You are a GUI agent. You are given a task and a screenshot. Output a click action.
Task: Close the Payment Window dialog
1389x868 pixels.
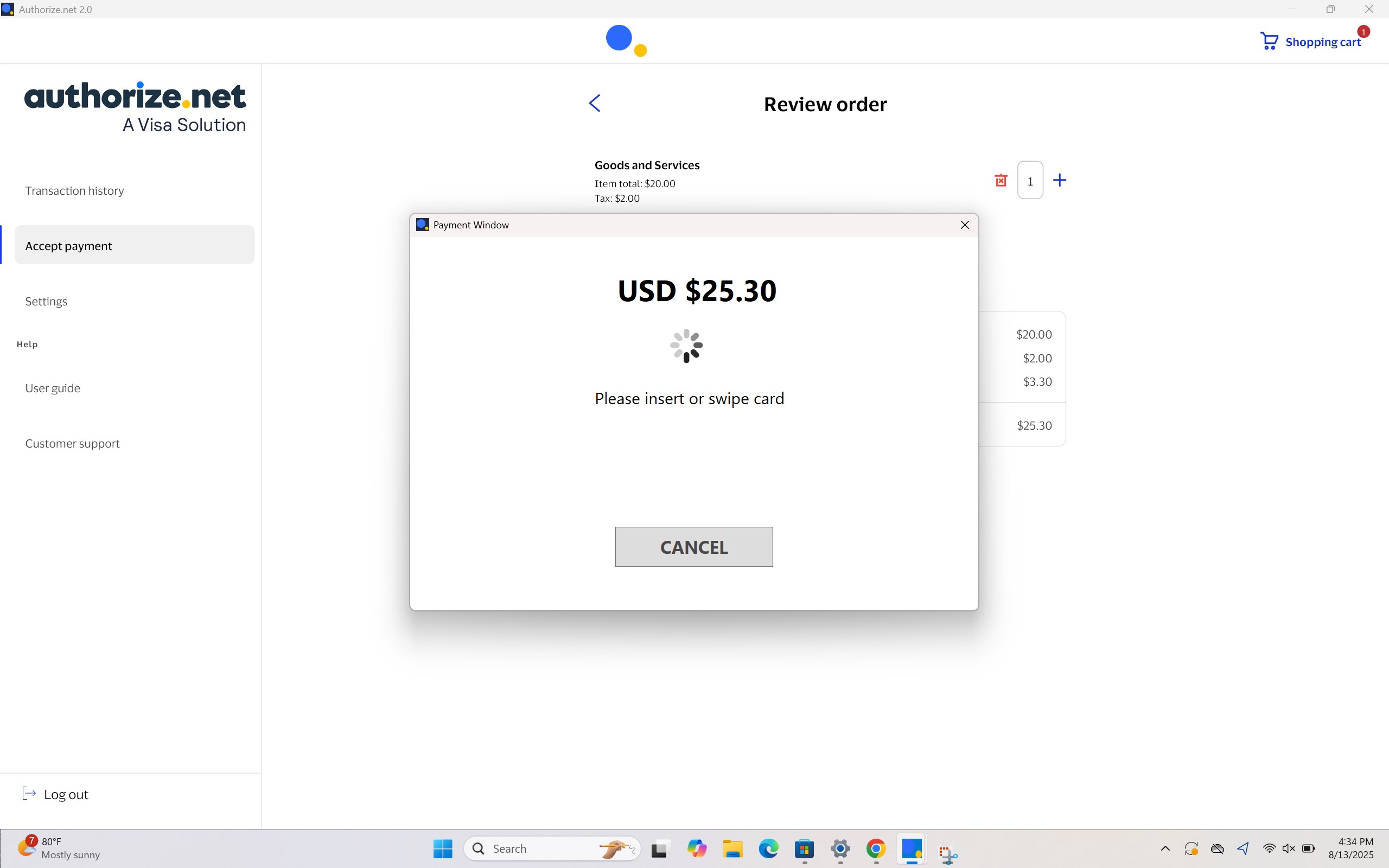pos(964,225)
